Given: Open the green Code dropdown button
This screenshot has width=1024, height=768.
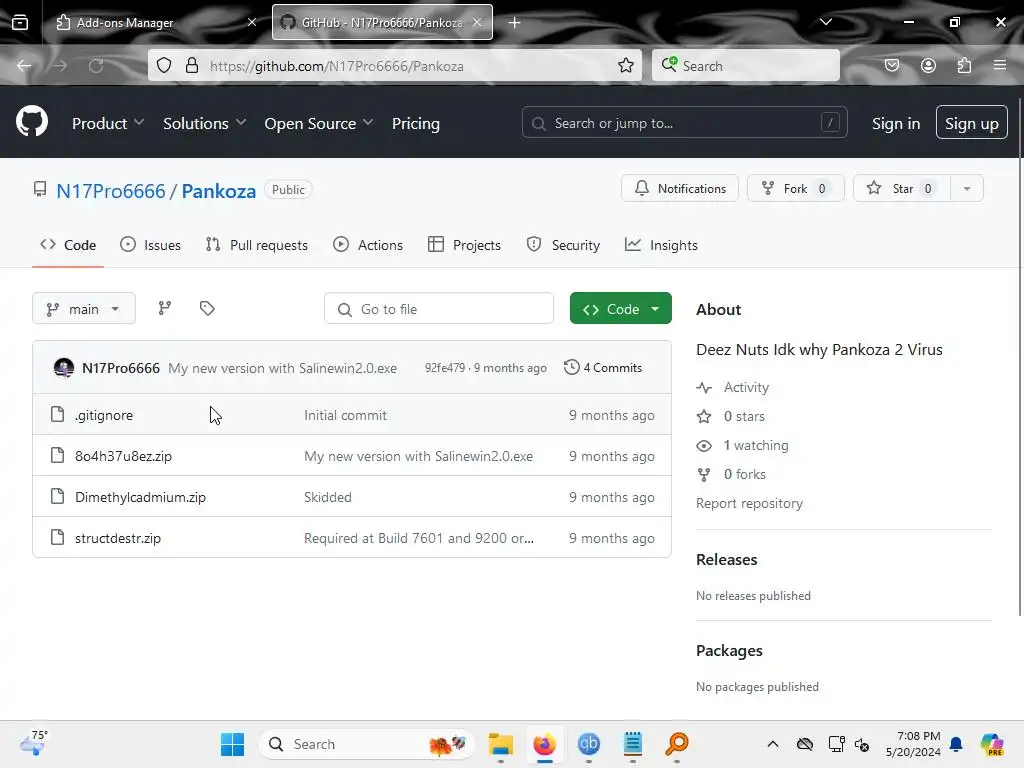Looking at the screenshot, I should coord(620,308).
